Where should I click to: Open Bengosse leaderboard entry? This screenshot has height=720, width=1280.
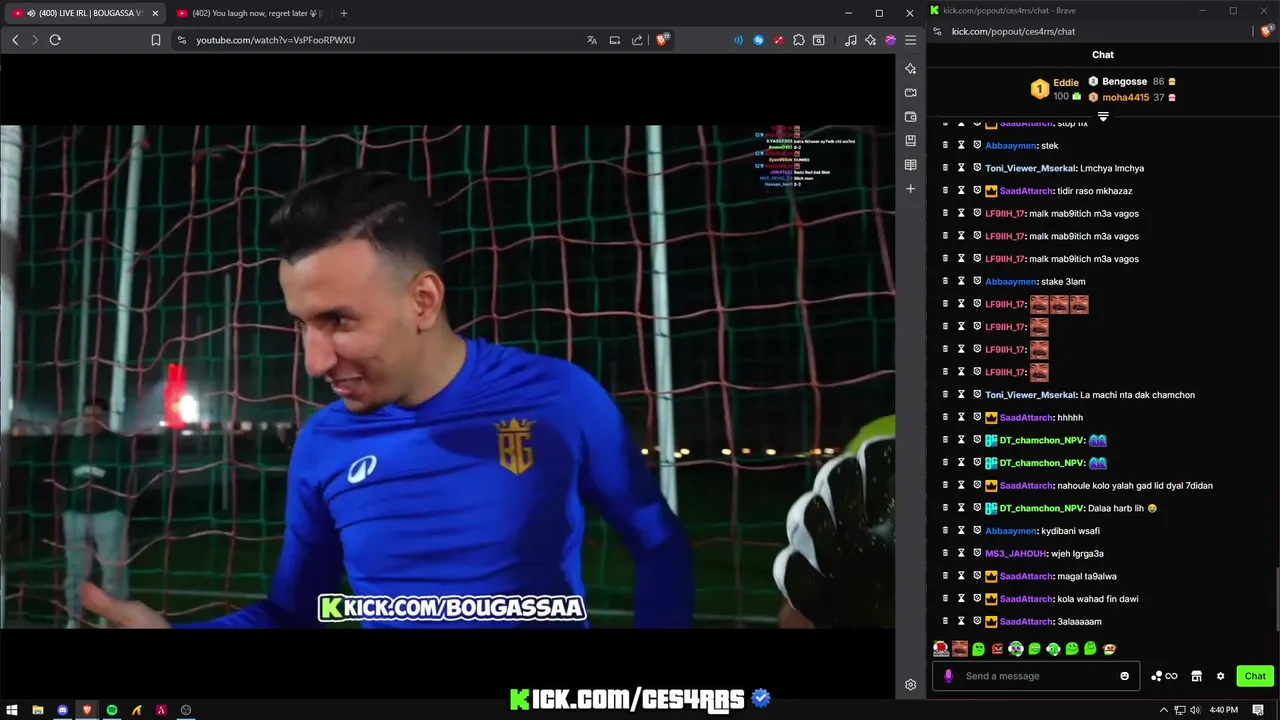[x=1132, y=81]
